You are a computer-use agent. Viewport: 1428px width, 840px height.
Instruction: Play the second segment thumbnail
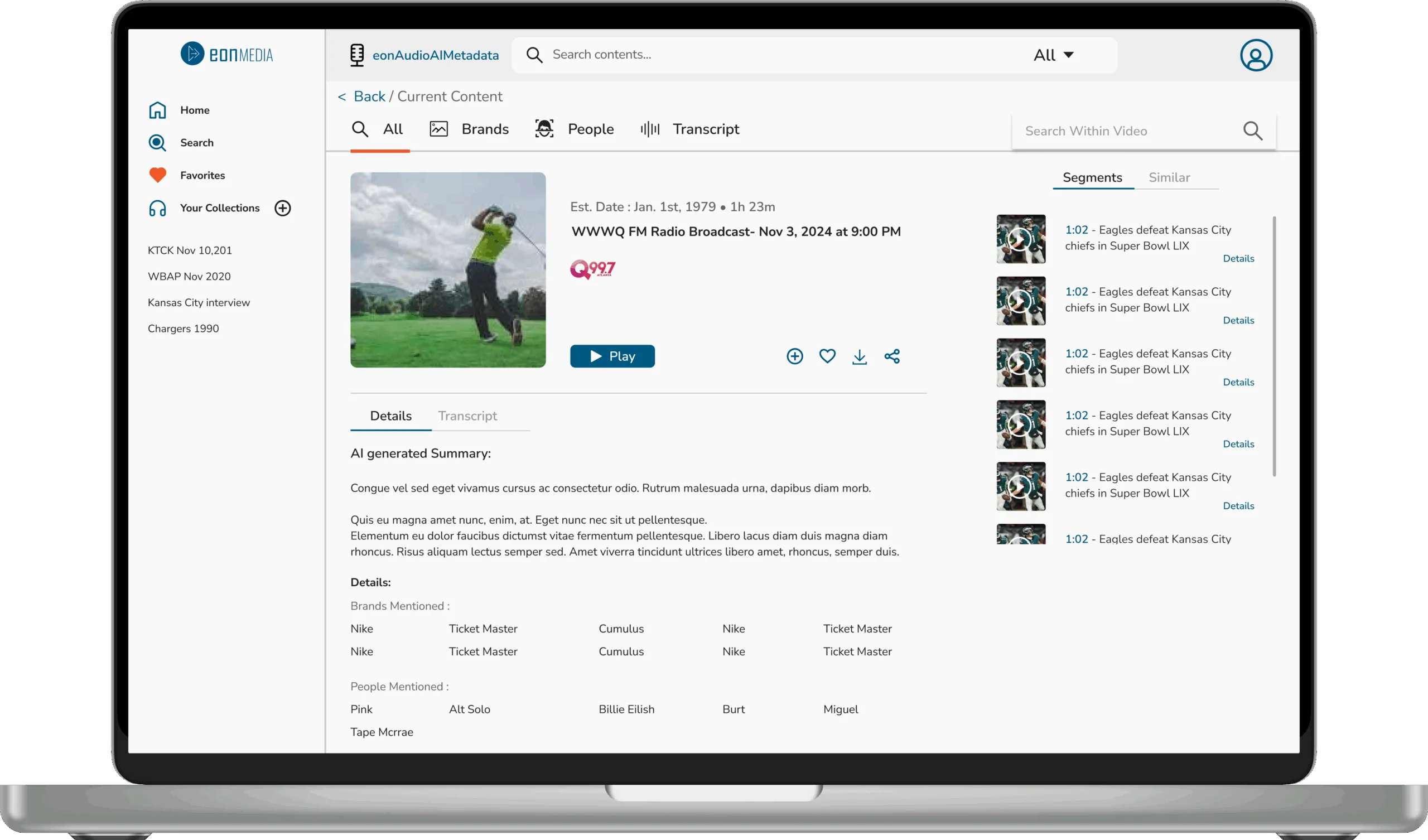point(1021,301)
